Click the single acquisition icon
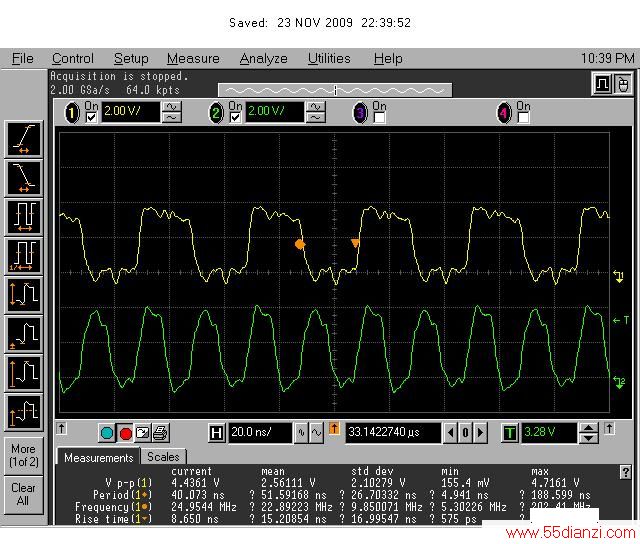640x544 pixels. [x=142, y=433]
